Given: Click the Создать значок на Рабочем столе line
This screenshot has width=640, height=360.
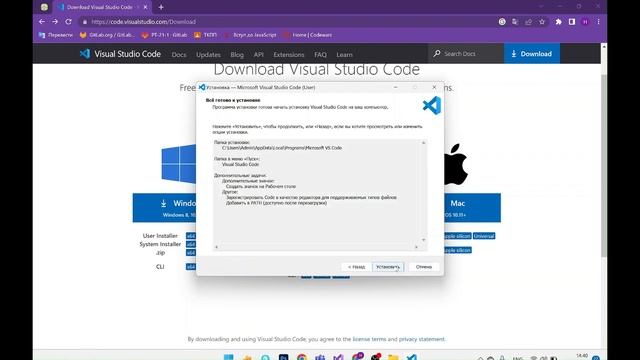Looking at the screenshot, I should pyautogui.click(x=261, y=186).
